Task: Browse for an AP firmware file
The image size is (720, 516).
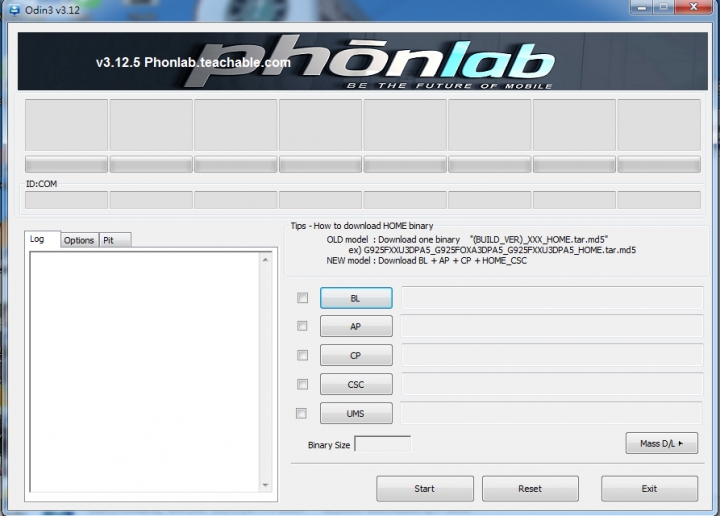Action: (x=356, y=326)
